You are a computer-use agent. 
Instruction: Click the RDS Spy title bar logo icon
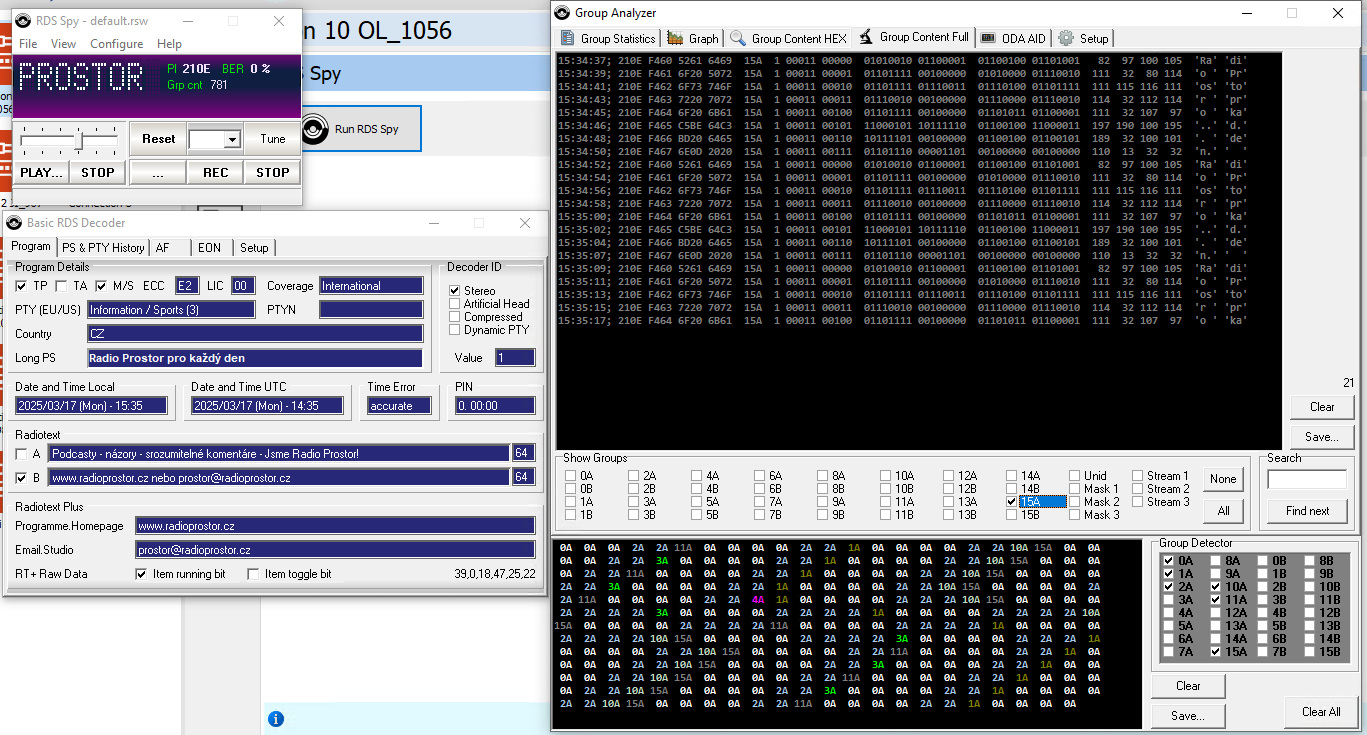click(21, 21)
